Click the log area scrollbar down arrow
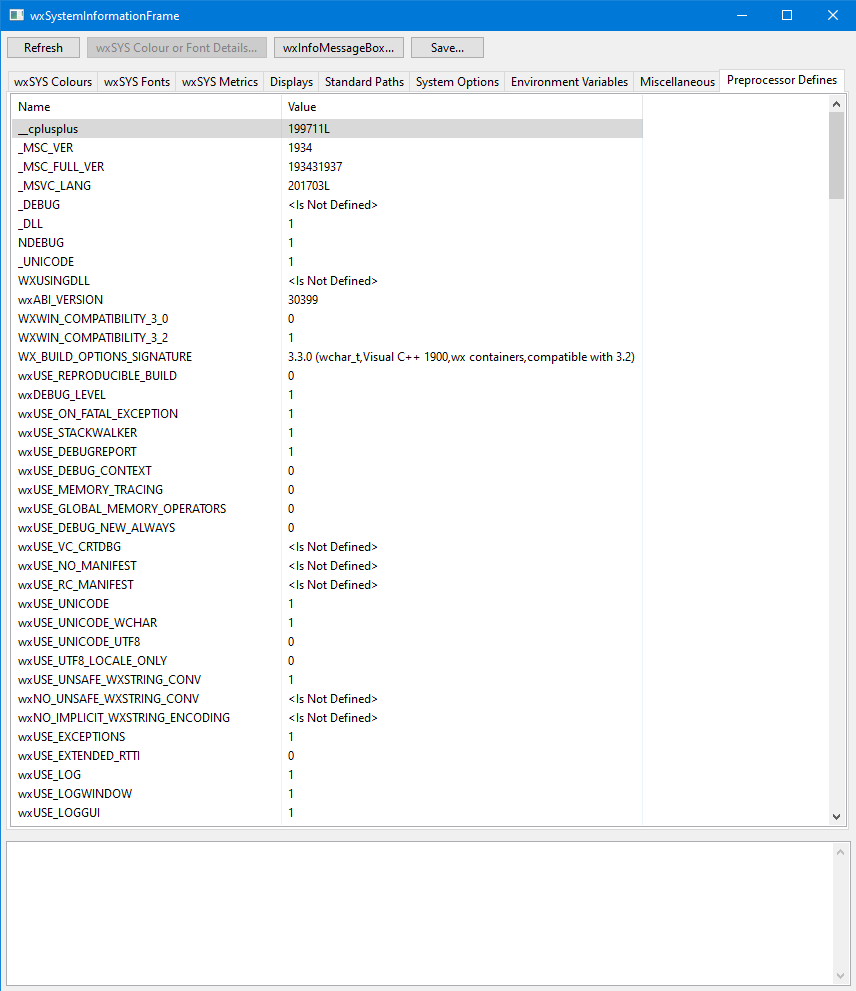Viewport: 856px width, 991px height. point(840,976)
